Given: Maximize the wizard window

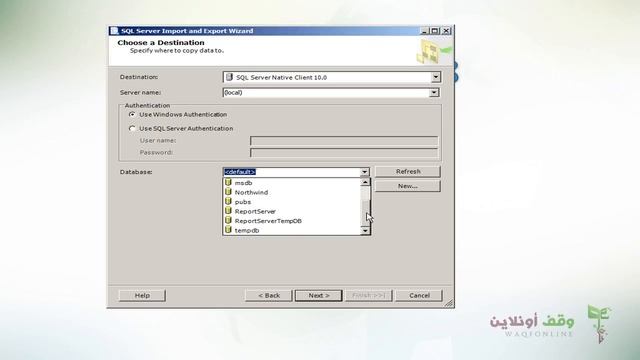Looking at the screenshot, I should (x=435, y=31).
